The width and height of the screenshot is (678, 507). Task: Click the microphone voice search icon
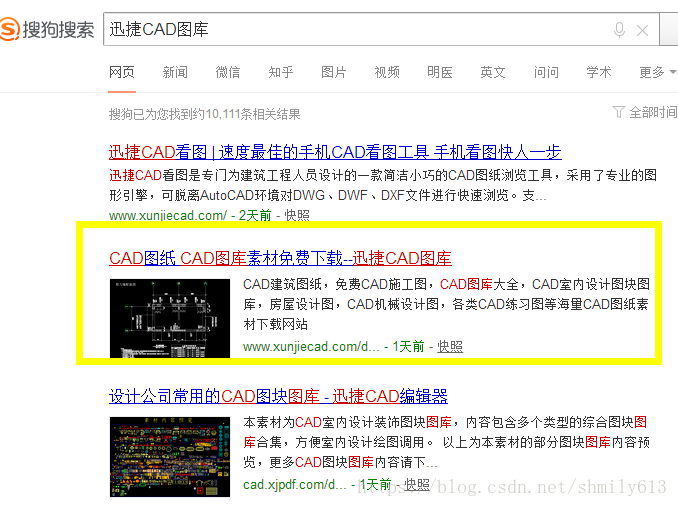(619, 30)
